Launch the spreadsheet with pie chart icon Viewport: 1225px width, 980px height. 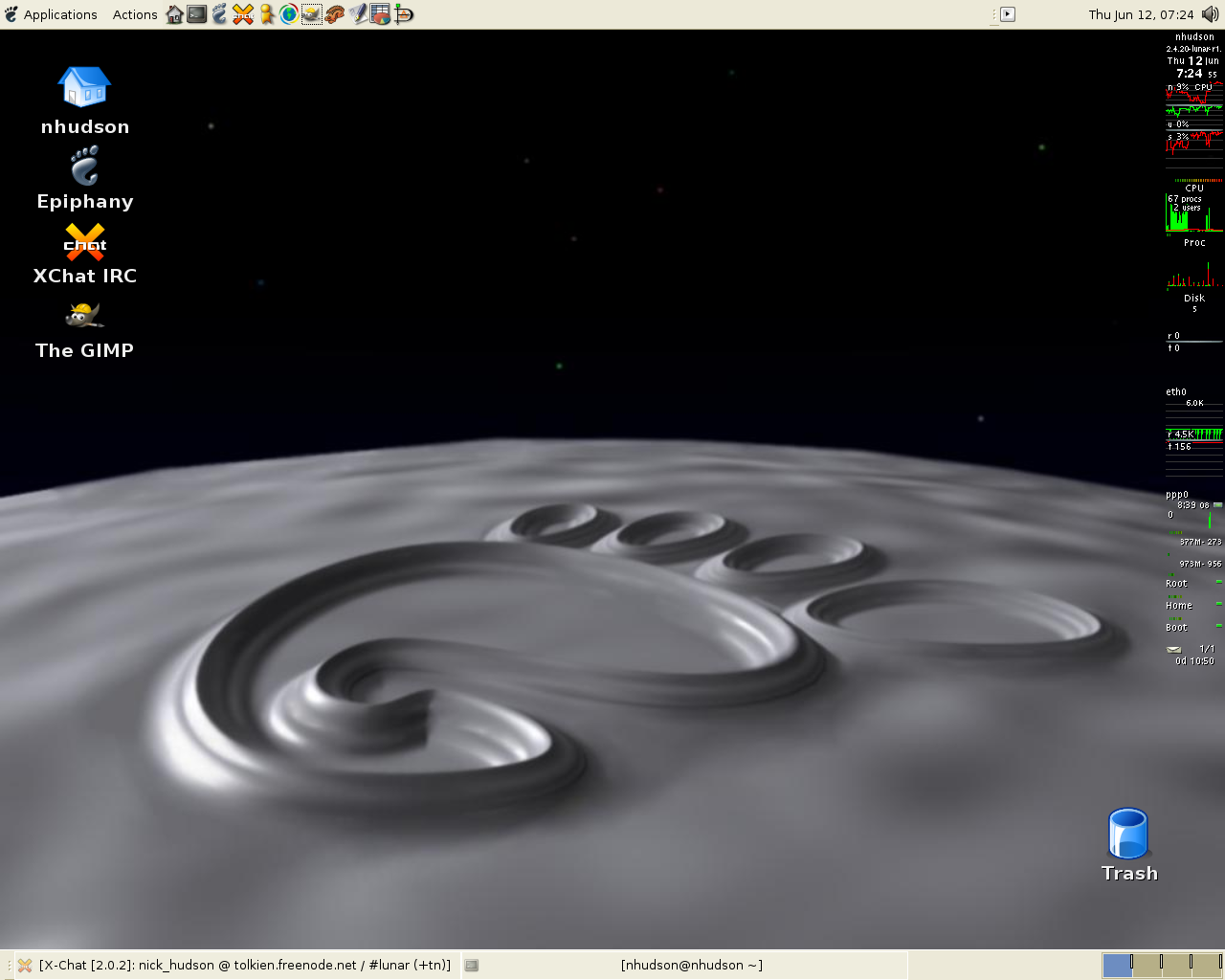[381, 14]
